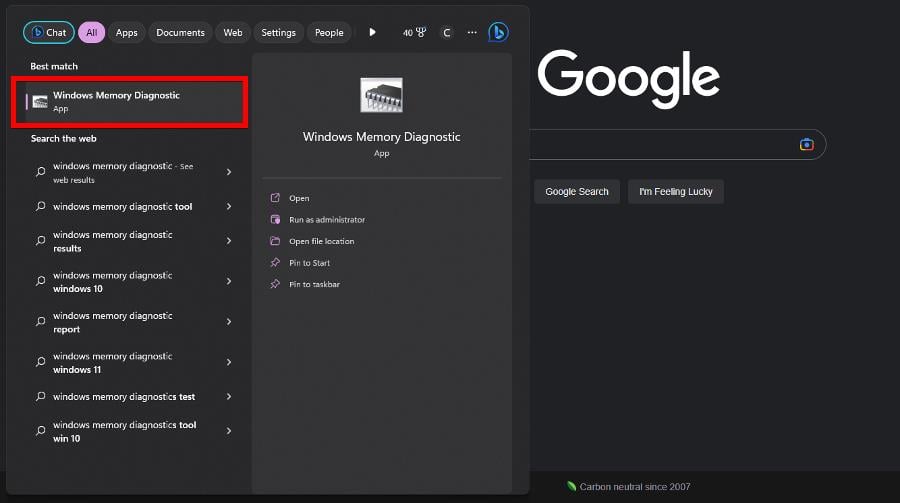Screen dimensions: 900x503
Task: Switch to the Settings filter
Action: pos(278,33)
